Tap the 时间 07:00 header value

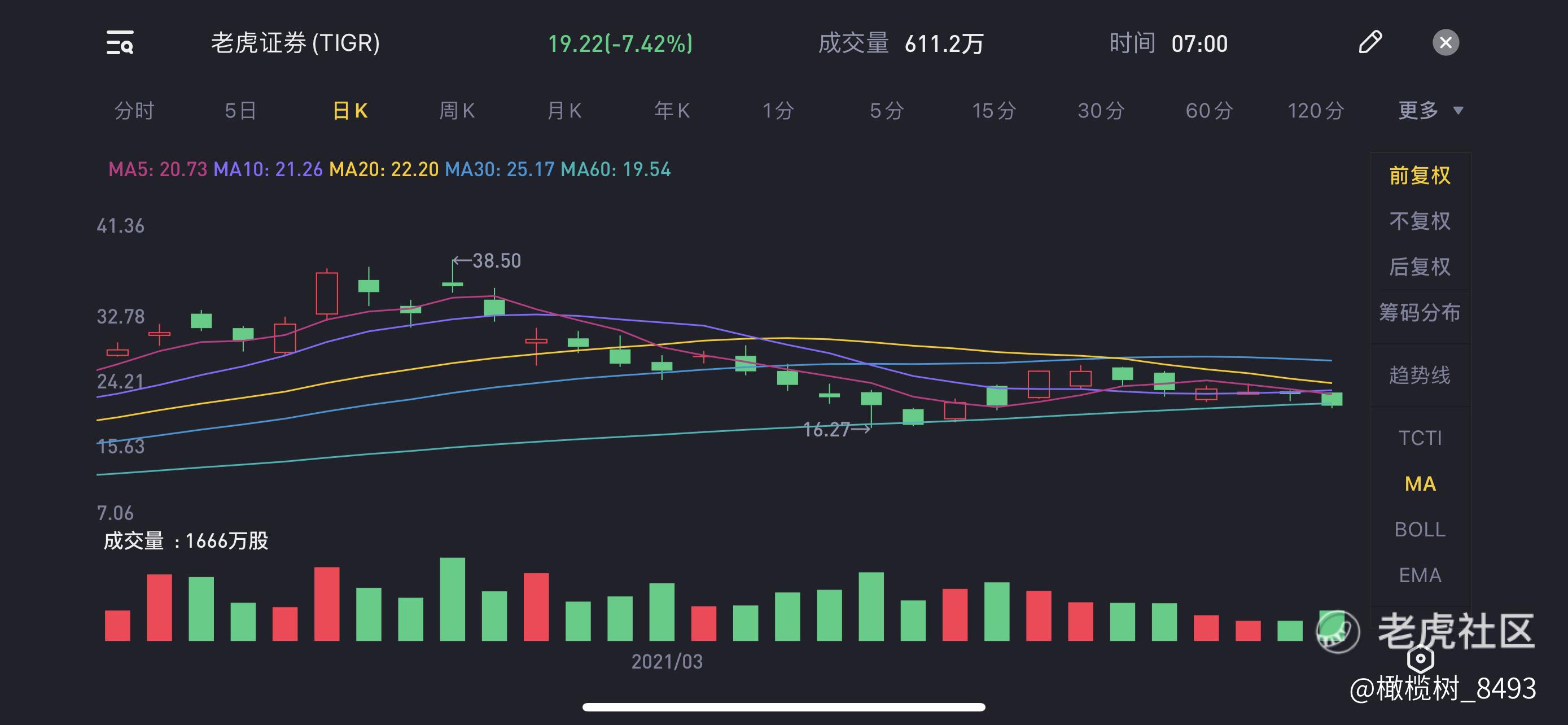(x=1169, y=44)
